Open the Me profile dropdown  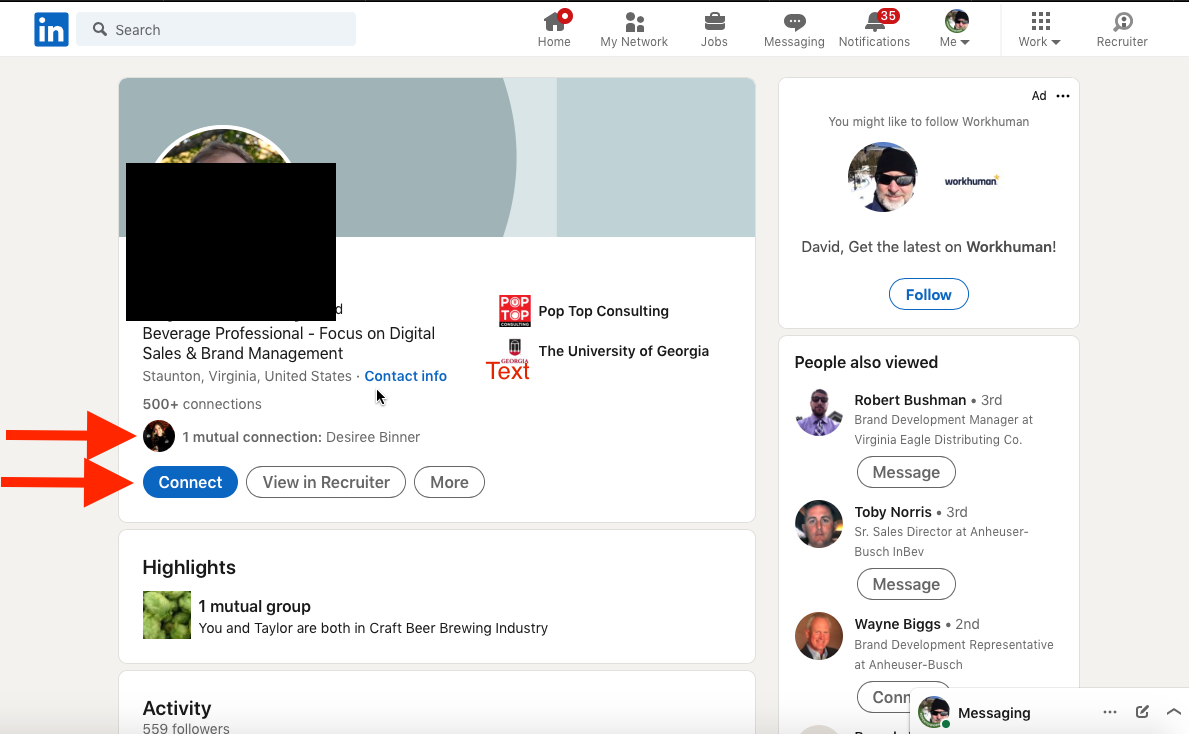(955, 30)
